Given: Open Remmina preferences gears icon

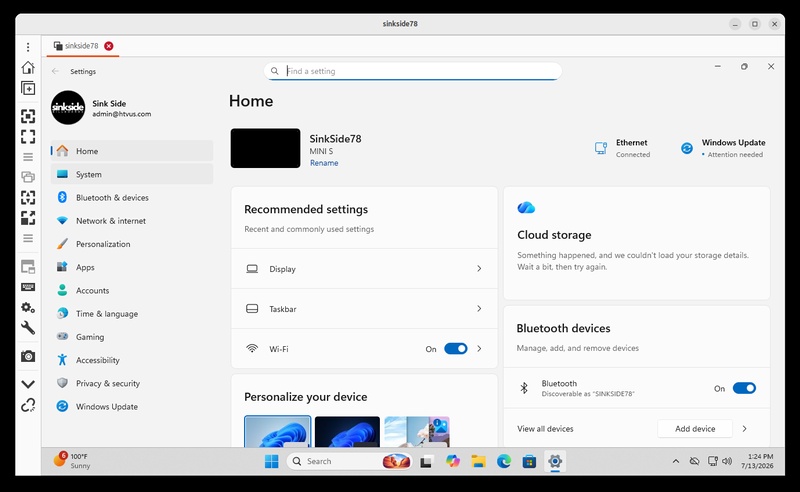Looking at the screenshot, I should pos(28,307).
